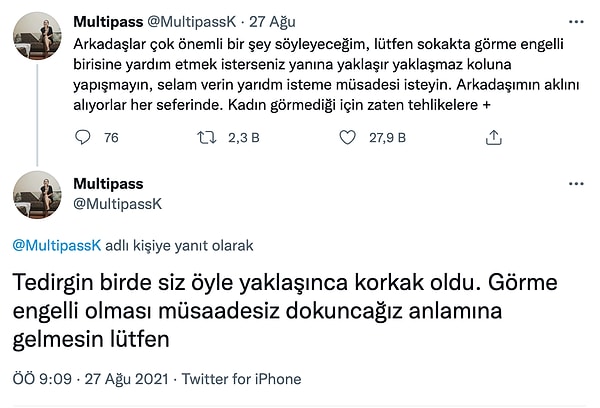Click the avatar beside the reply tweet
600x408 pixels.
(x=39, y=195)
